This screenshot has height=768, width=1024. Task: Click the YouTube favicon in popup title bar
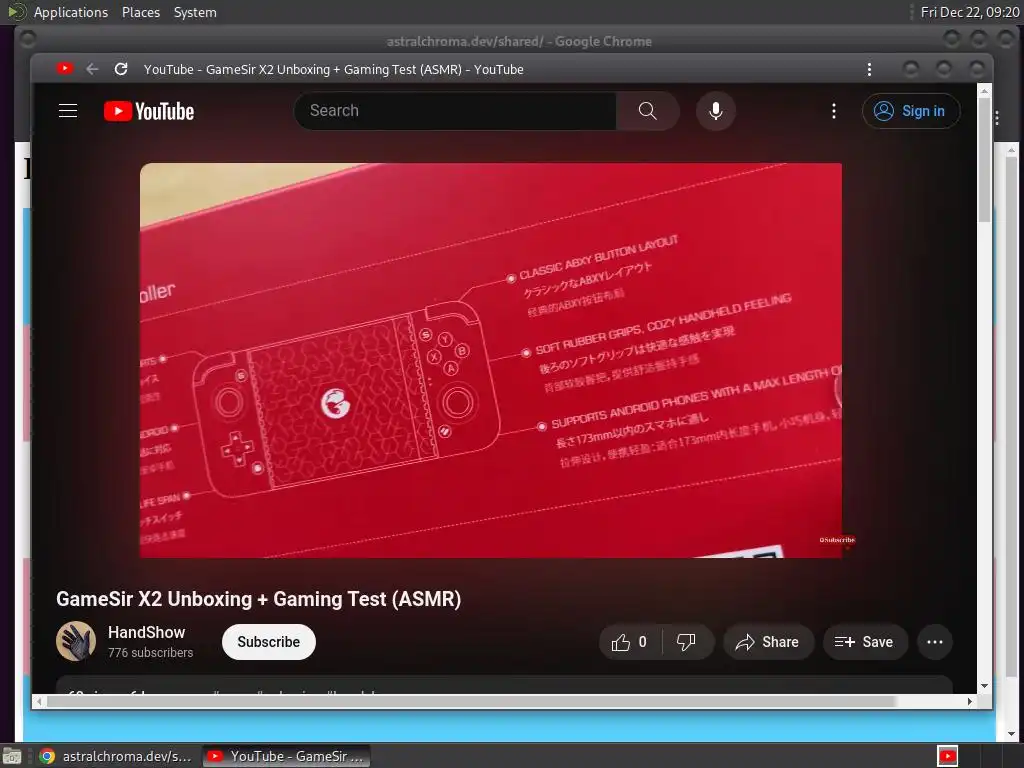pyautogui.click(x=65, y=69)
